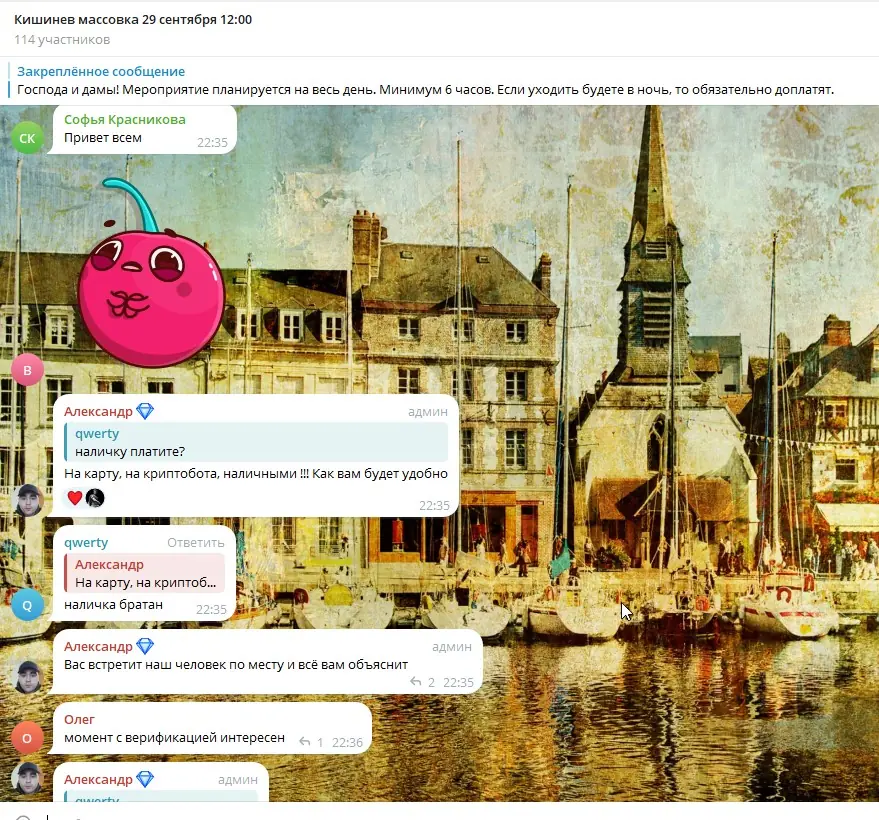Screen dimensions: 879x820
Task: Open Олег's profile via sender name
Action: pyautogui.click(x=79, y=719)
